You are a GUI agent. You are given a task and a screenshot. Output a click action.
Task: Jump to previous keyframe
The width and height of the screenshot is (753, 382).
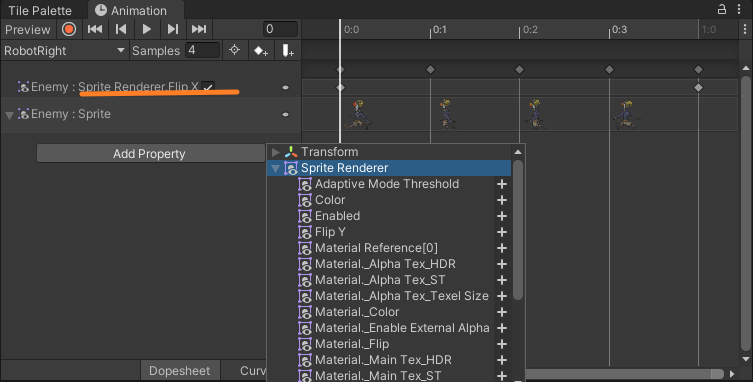[121, 29]
